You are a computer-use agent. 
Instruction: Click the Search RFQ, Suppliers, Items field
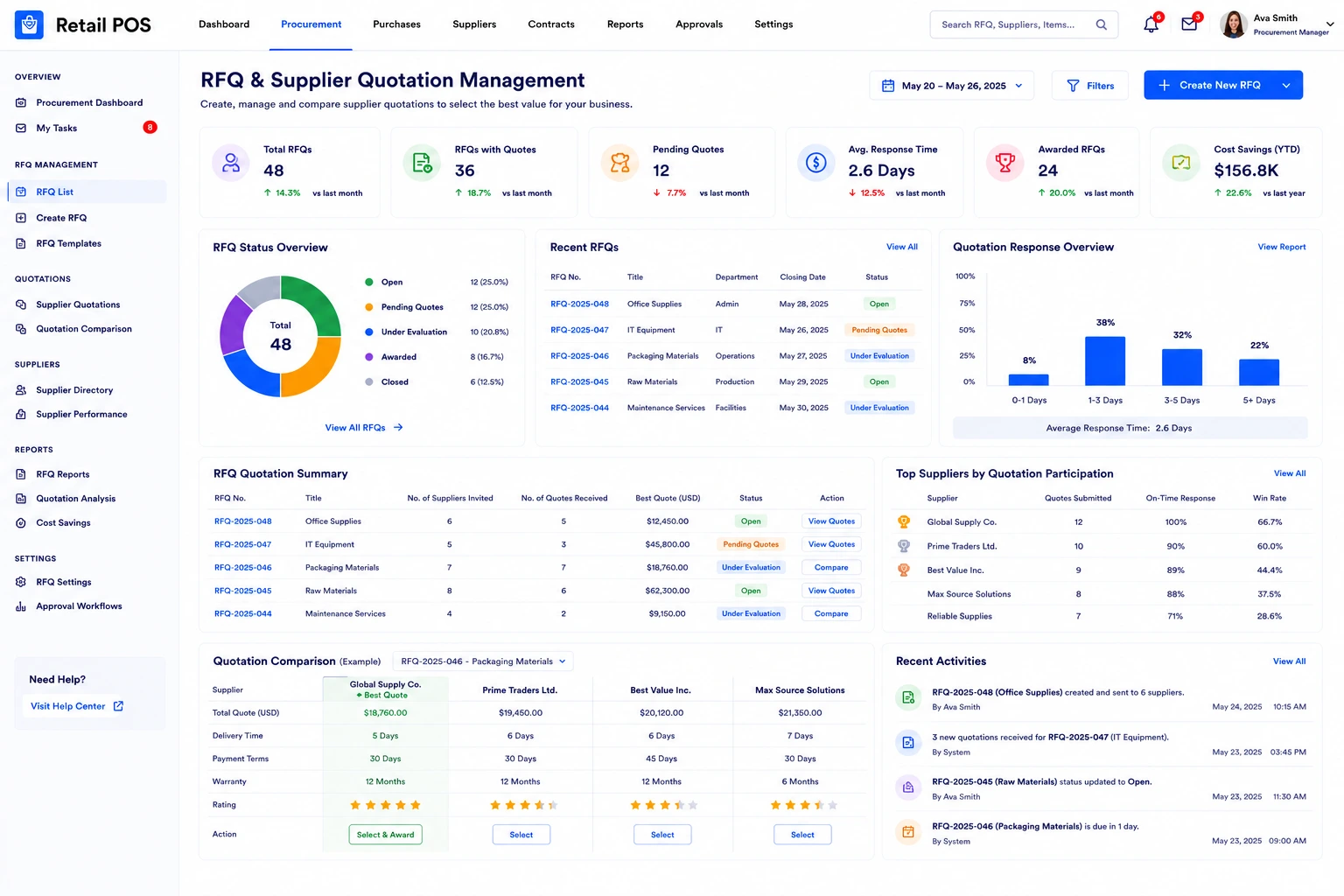point(1024,24)
